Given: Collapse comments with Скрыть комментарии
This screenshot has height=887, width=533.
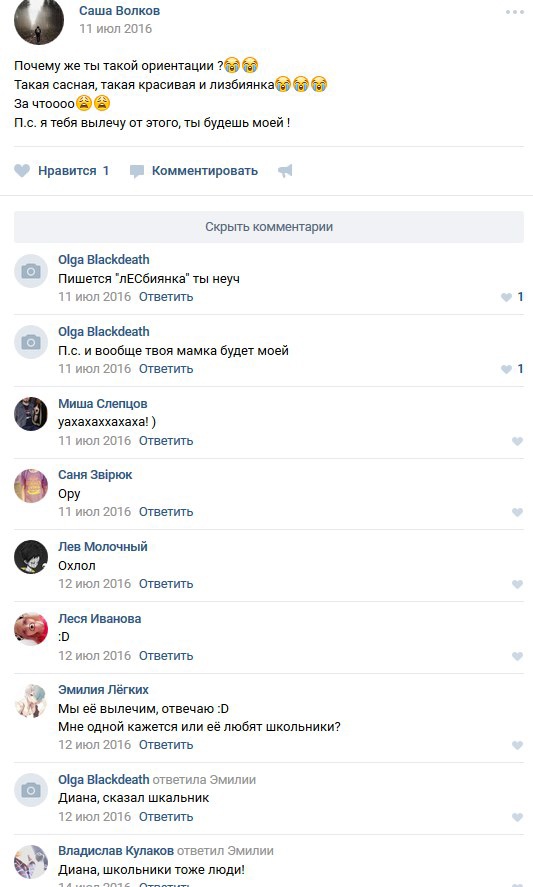Looking at the screenshot, I should (x=269, y=227).
